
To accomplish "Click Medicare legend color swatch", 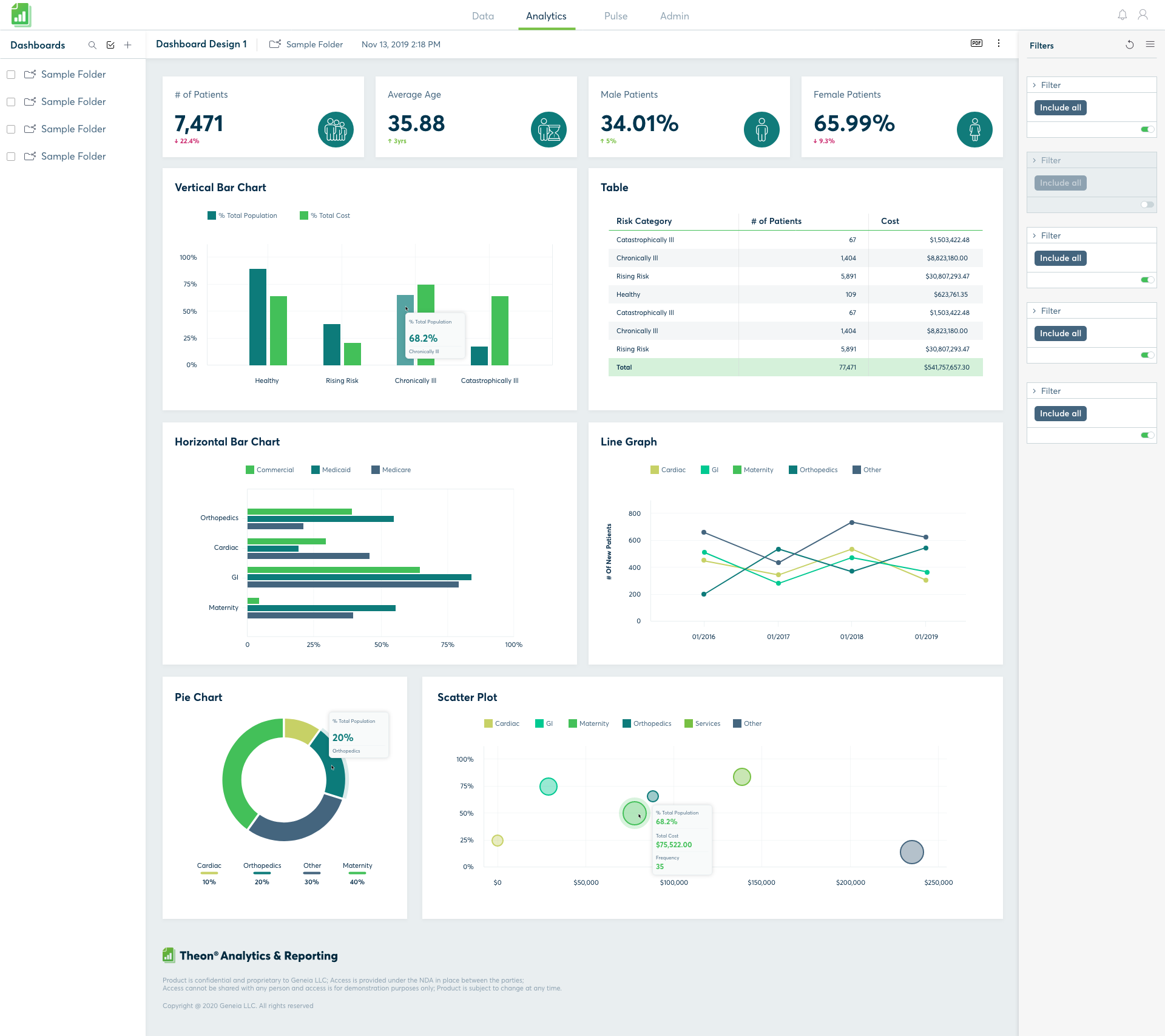I will point(376,470).
